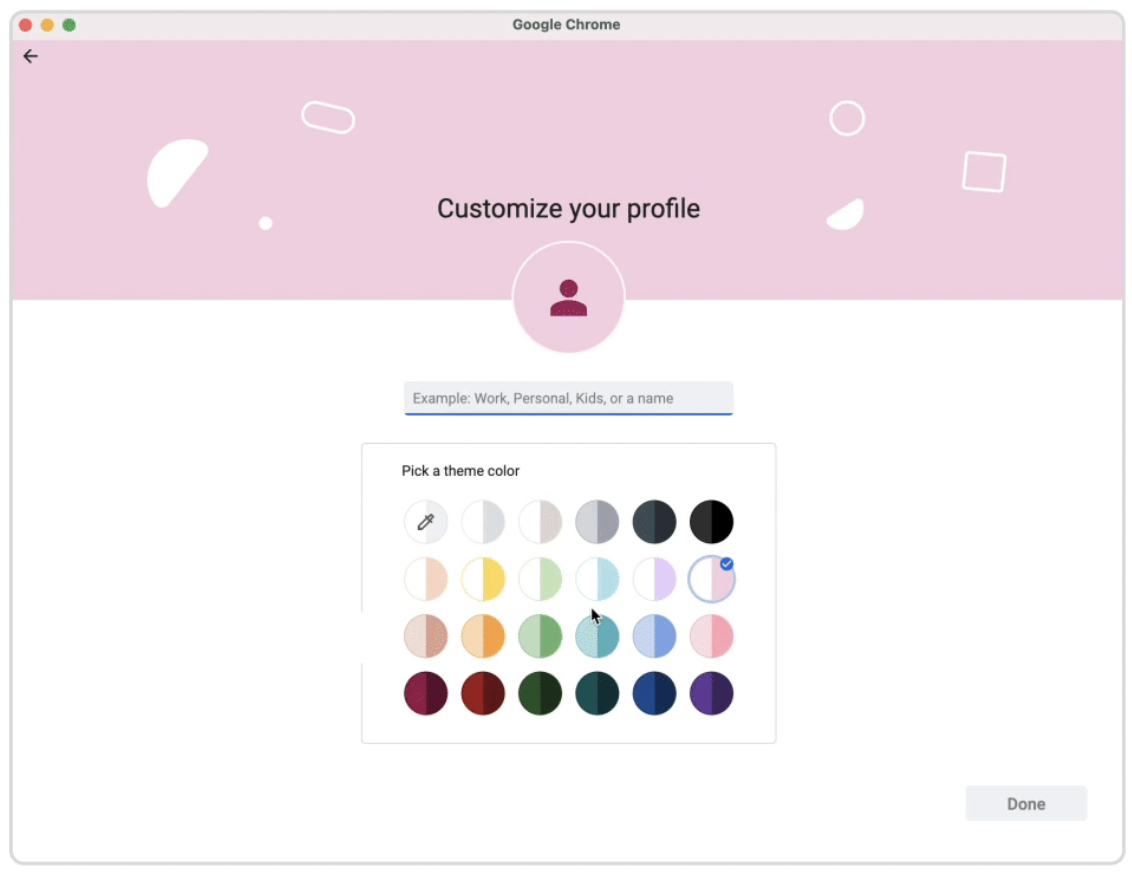Open the custom color eyedropper picker
The height and width of the screenshot is (875, 1132).
[425, 521]
